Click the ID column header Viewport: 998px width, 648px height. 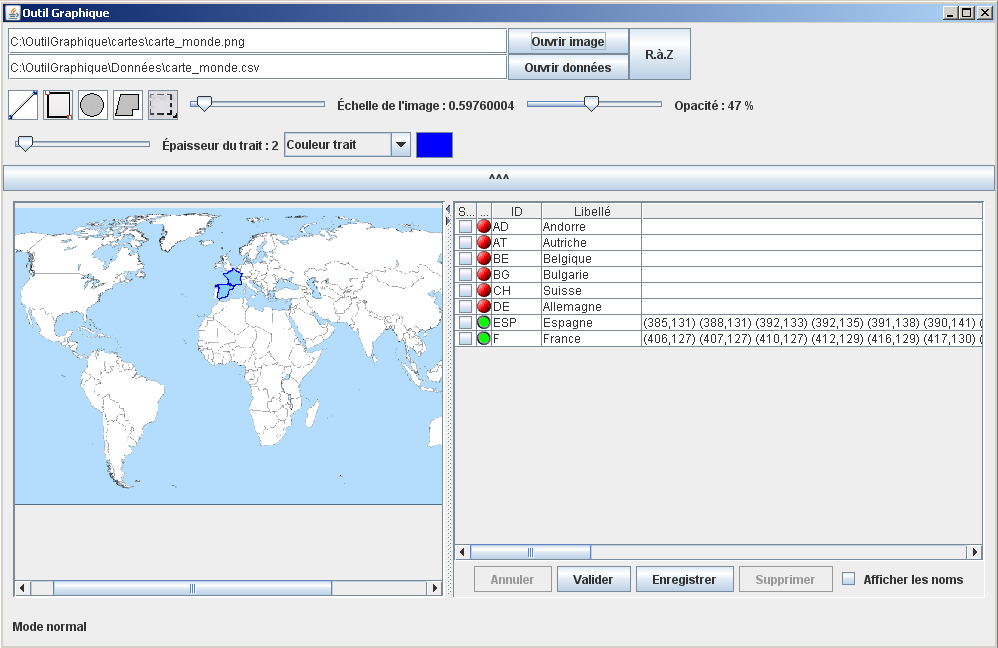(x=516, y=211)
